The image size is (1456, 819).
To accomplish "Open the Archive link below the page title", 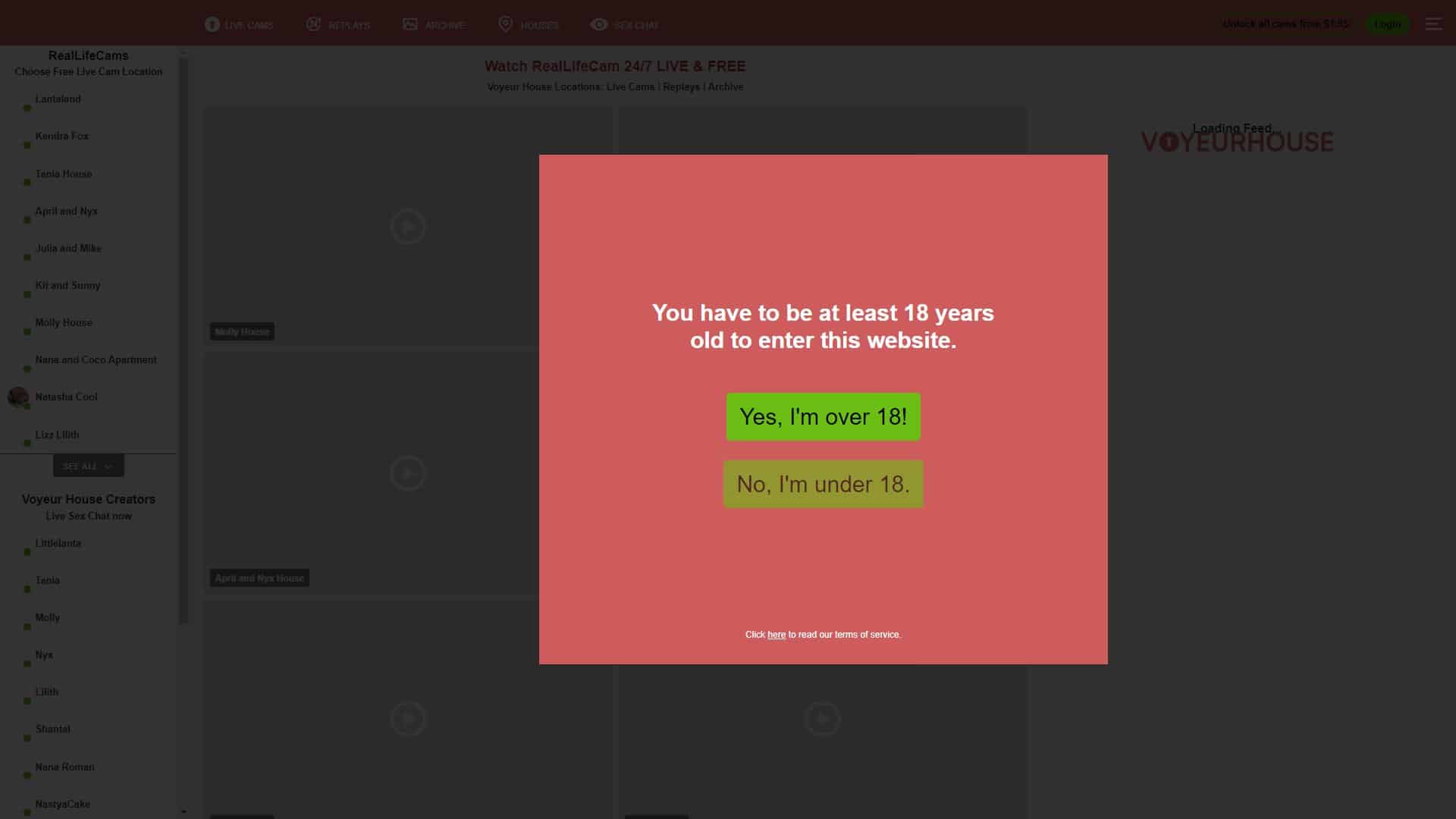I will 725,87.
